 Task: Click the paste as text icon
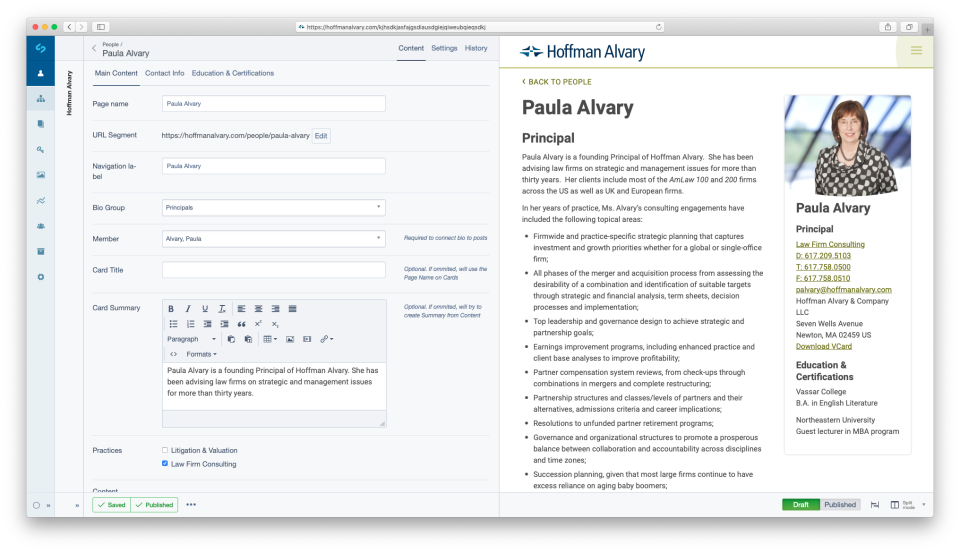248,339
